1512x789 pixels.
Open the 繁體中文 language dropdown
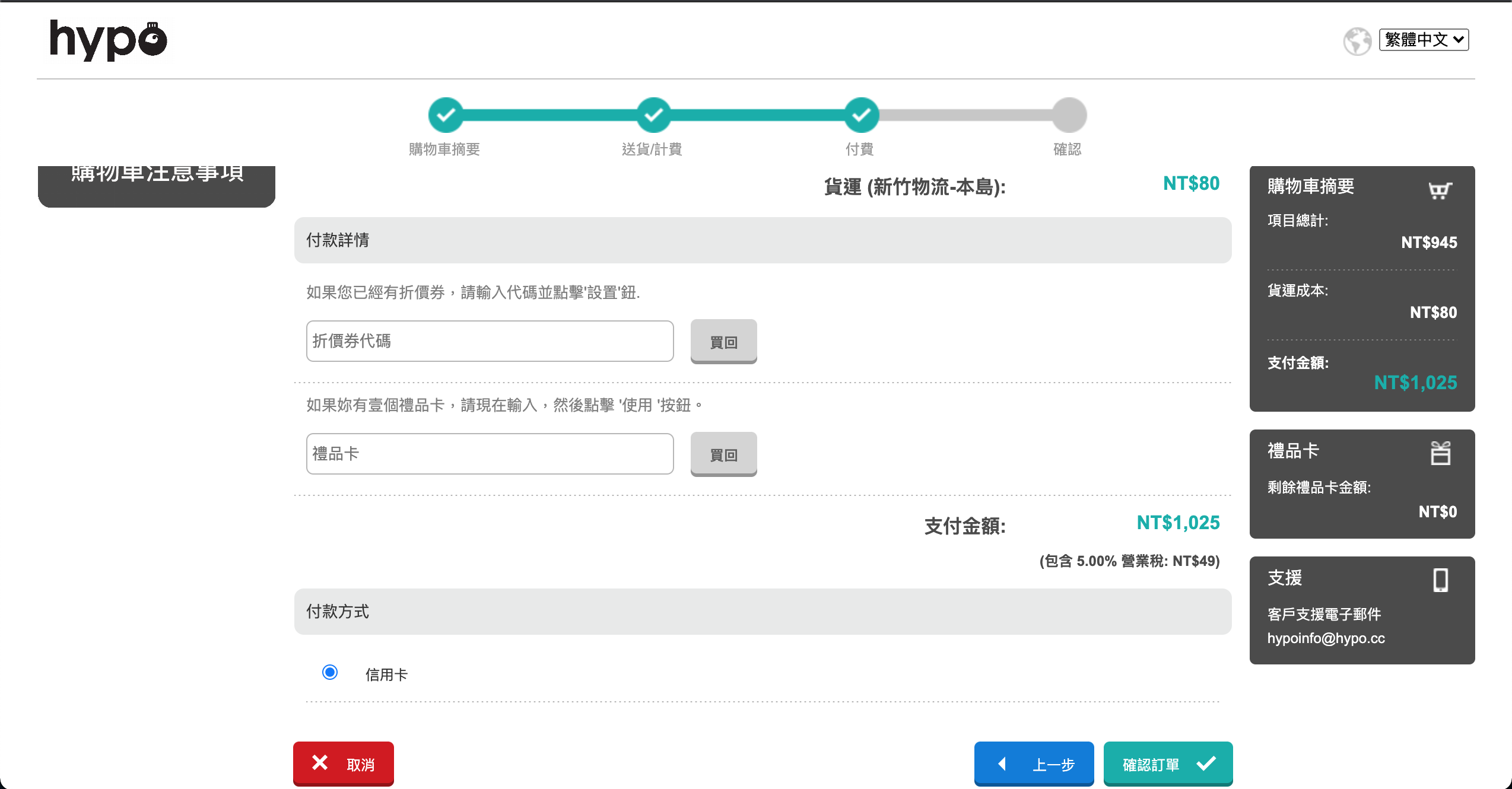tap(1423, 40)
